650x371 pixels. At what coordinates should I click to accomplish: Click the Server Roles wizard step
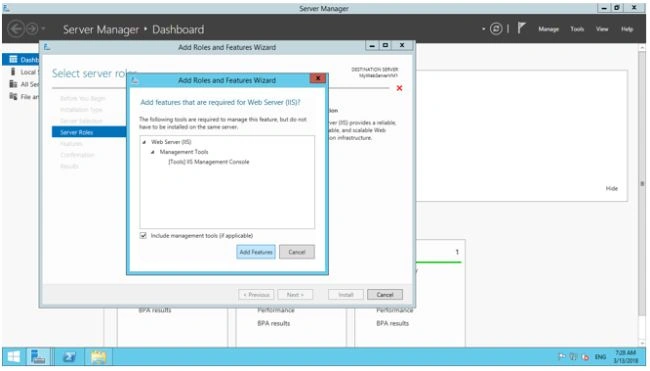coord(89,132)
